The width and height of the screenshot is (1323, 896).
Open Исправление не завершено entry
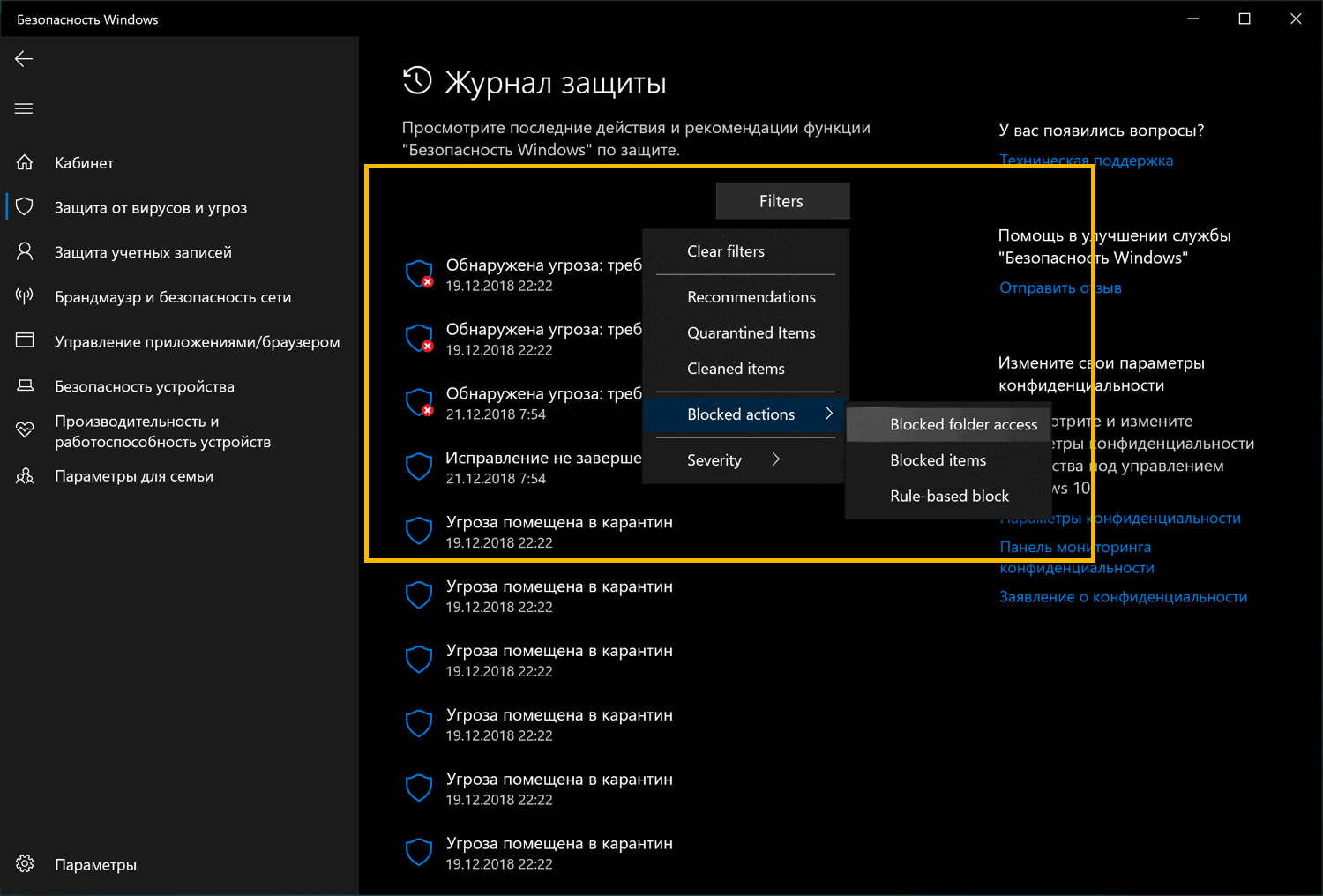click(x=523, y=467)
